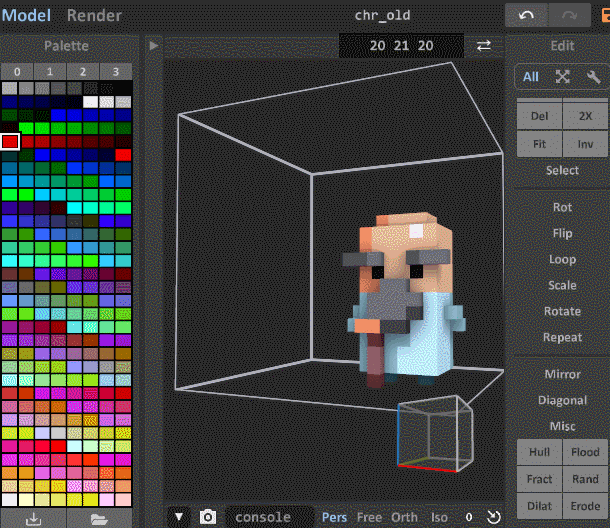Select the All edit mode

[x=531, y=77]
